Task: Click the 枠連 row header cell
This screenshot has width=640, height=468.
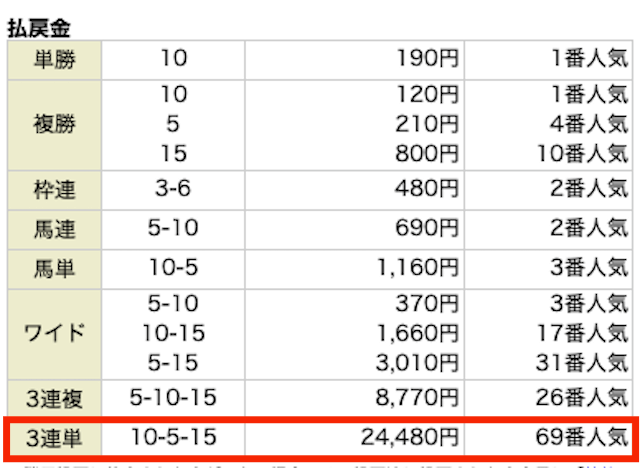Action: (54, 190)
